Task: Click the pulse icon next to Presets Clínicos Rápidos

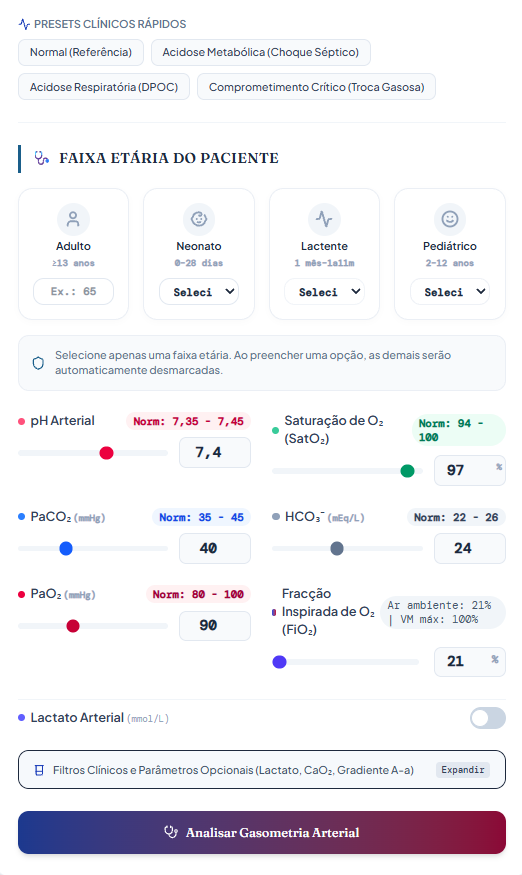Action: pyautogui.click(x=24, y=24)
